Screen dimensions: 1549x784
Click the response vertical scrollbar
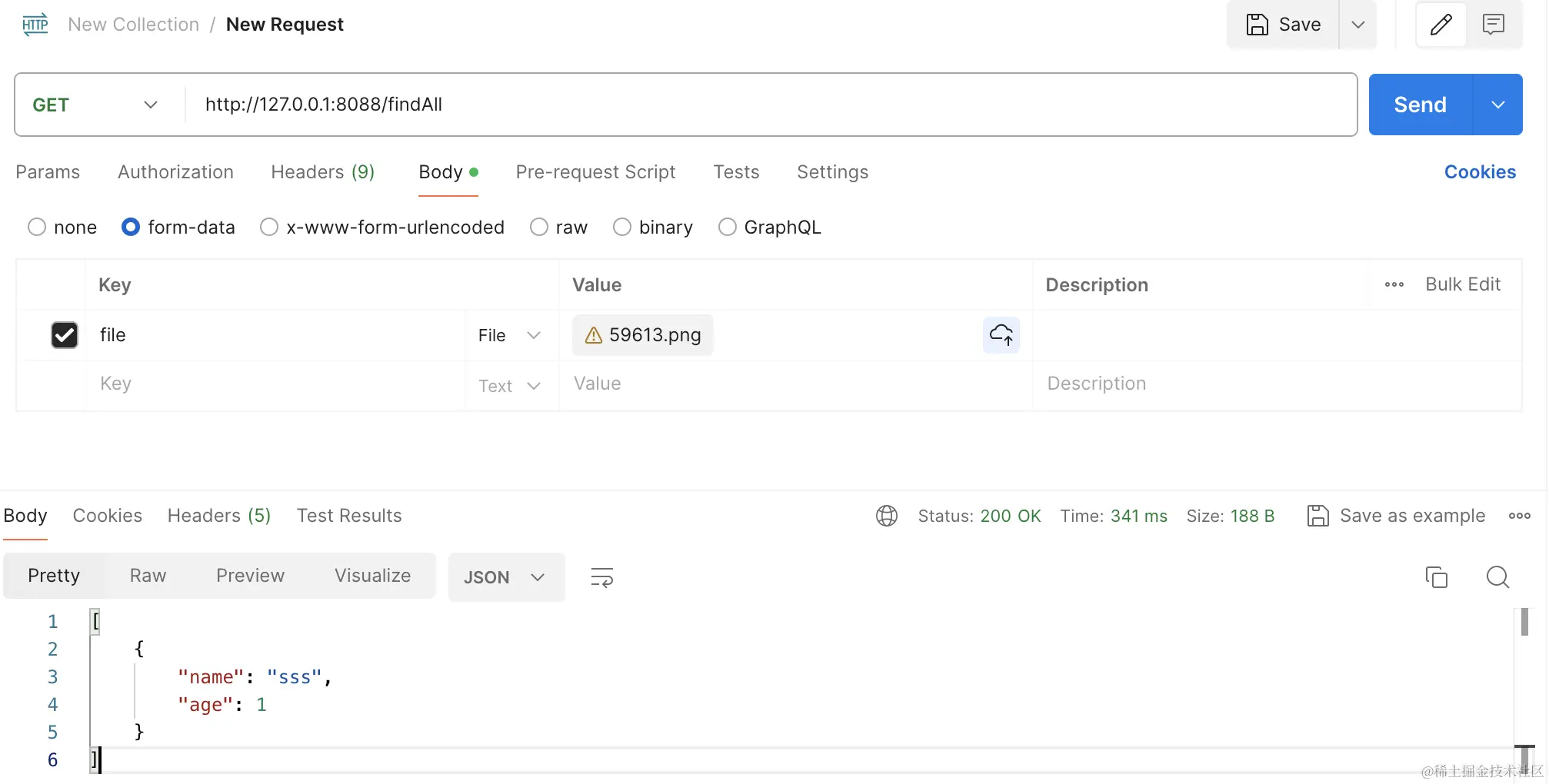(1524, 623)
